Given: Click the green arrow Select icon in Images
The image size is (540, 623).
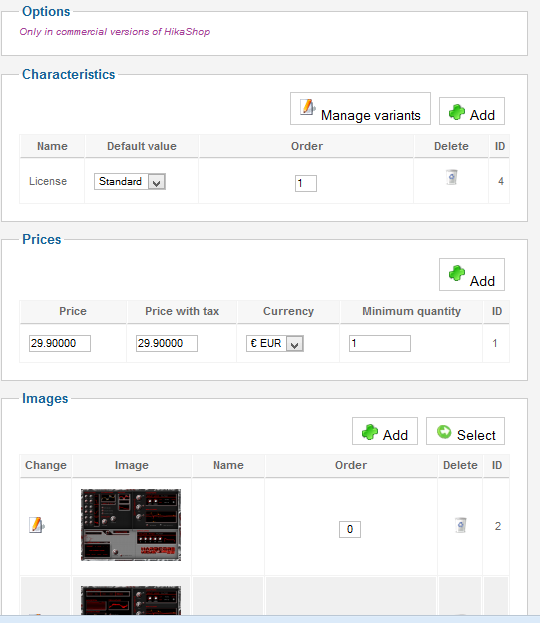Looking at the screenshot, I should click(x=444, y=431).
